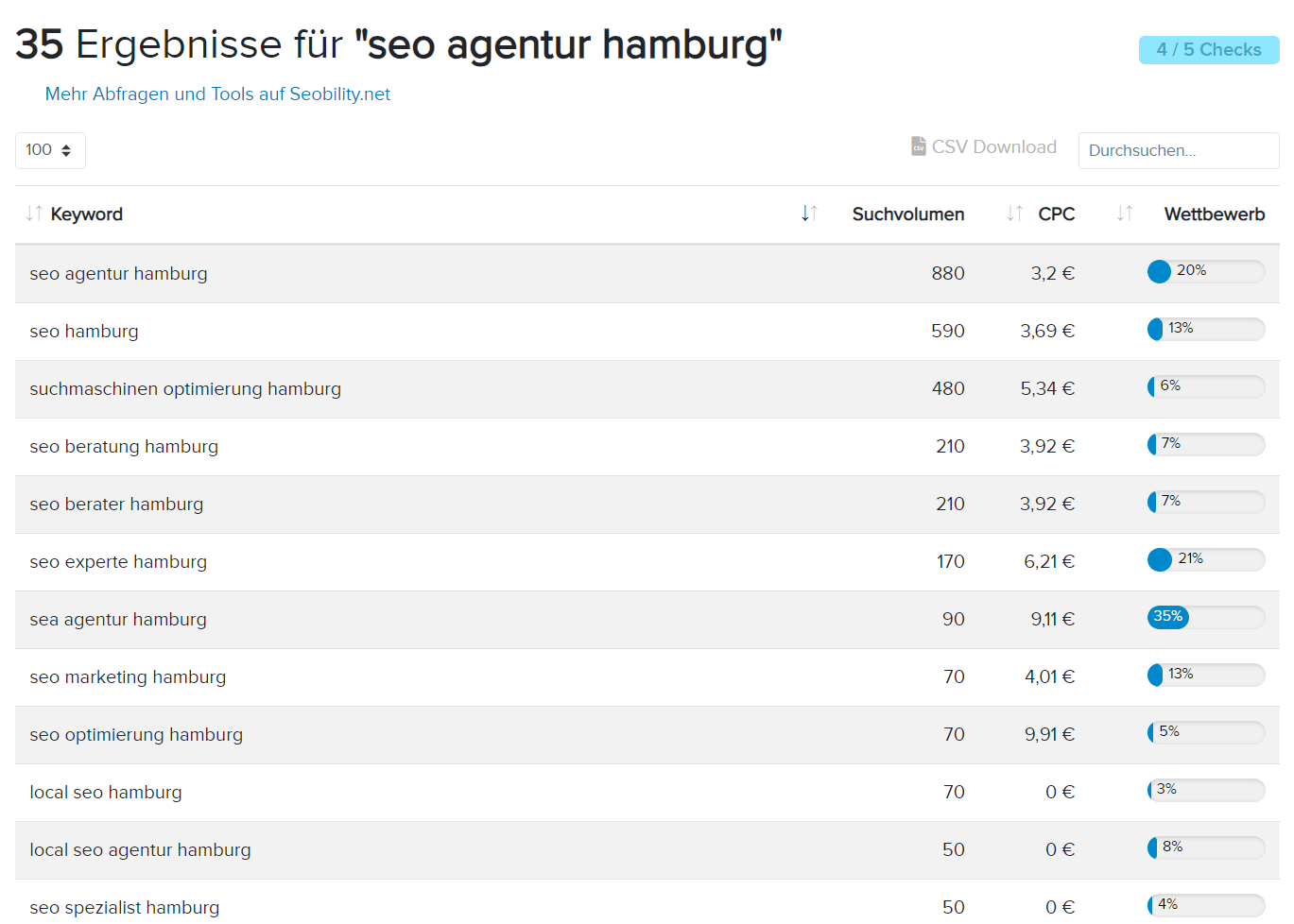The image size is (1294, 924).
Task: Click the 20% competition bar
Action: click(x=1205, y=272)
